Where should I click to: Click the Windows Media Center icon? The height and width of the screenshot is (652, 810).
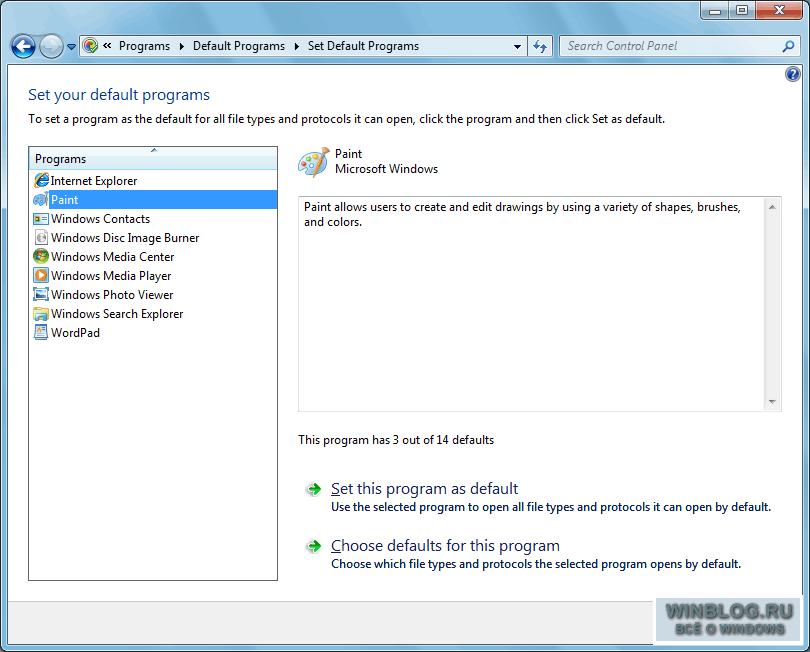click(x=41, y=256)
